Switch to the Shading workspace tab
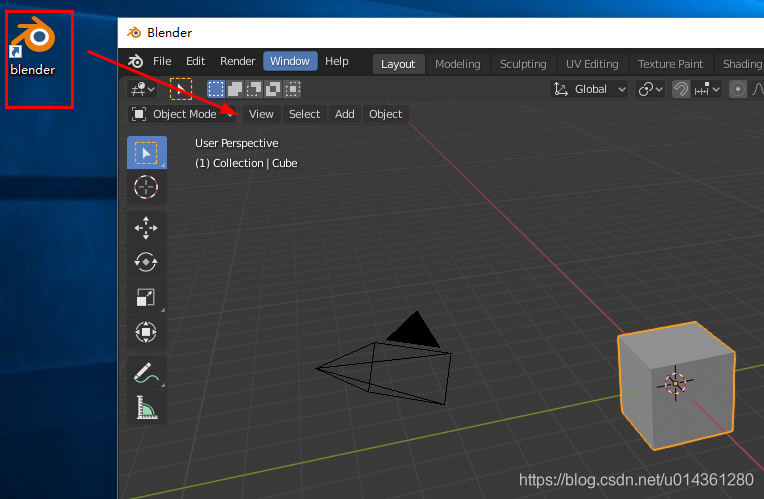This screenshot has height=499, width=764. [x=742, y=64]
